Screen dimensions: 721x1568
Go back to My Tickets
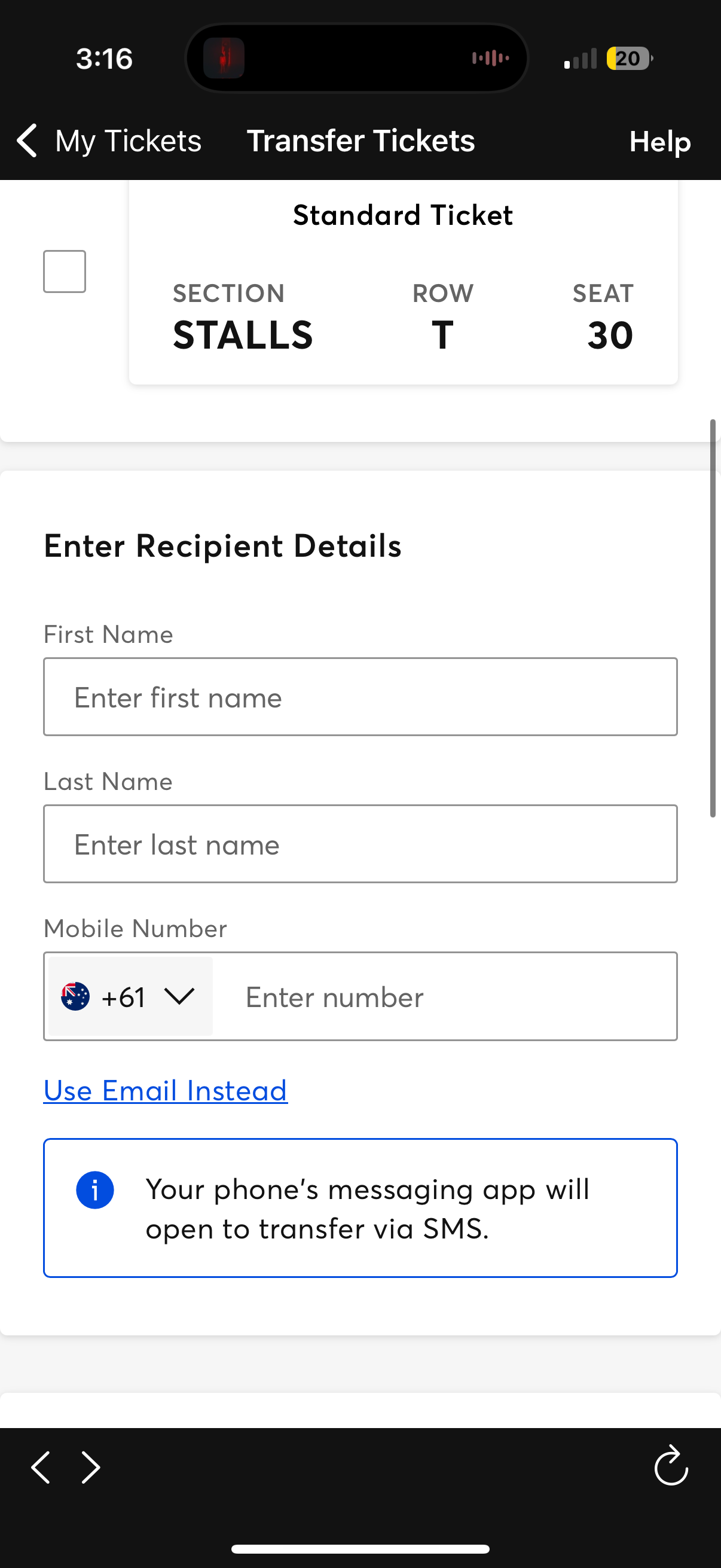[128, 141]
